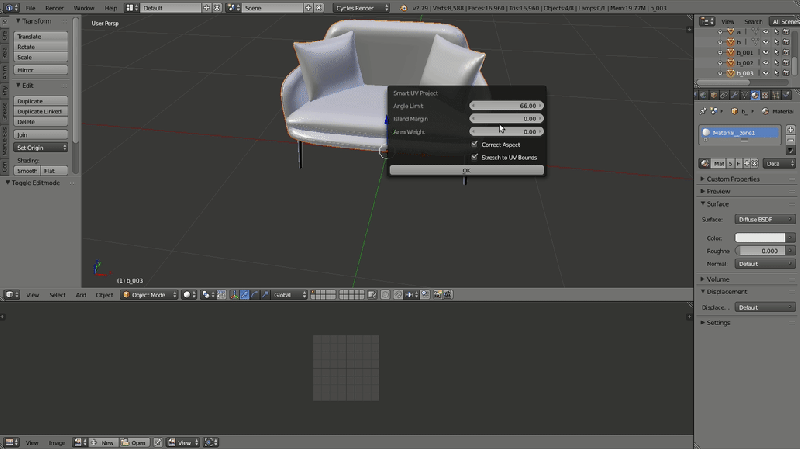This screenshot has width=800, height=449.
Task: Open the Help menu
Action: (x=110, y=8)
